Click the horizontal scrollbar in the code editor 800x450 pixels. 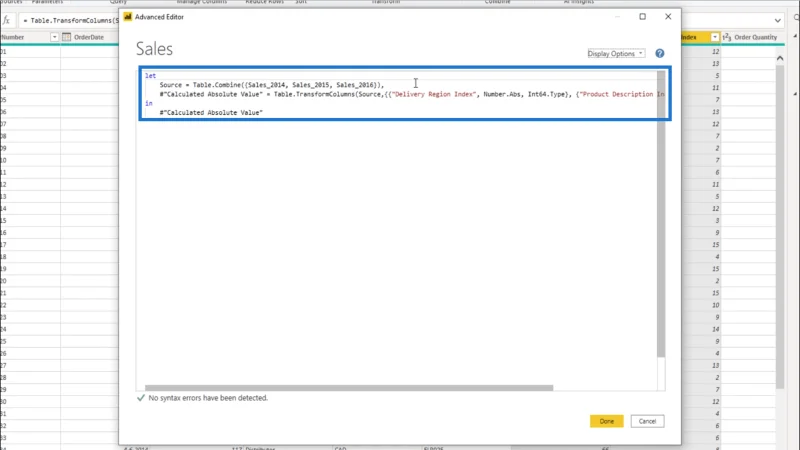(x=349, y=388)
